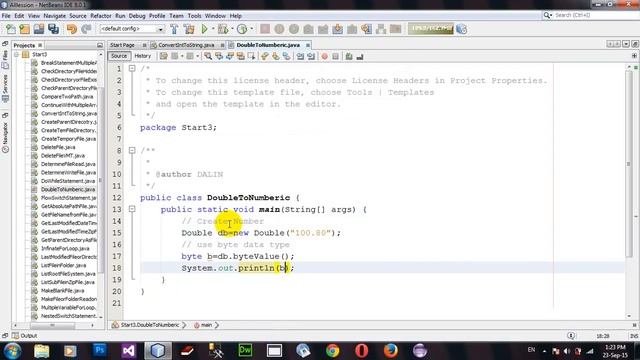Go to the previous bookmark icon

[x=265, y=56]
